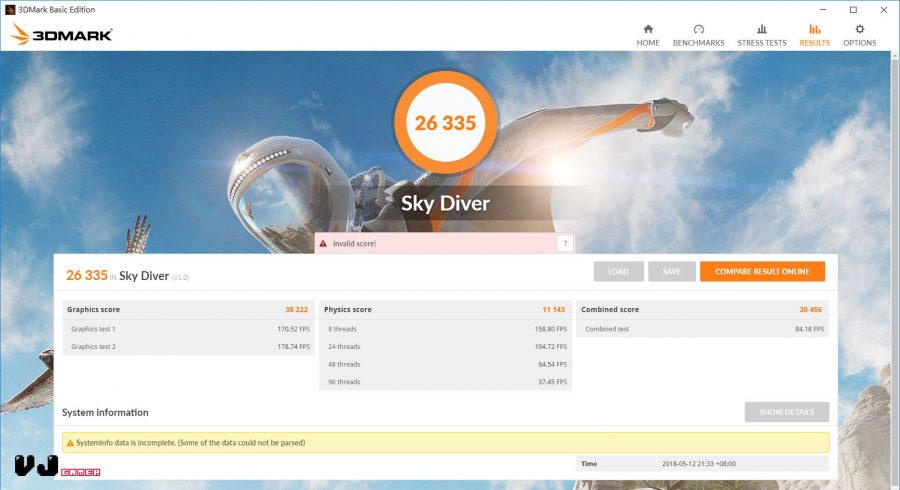Click COMPARE RESULT ONLINE button
Viewport: 900px width, 490px height.
click(x=762, y=271)
